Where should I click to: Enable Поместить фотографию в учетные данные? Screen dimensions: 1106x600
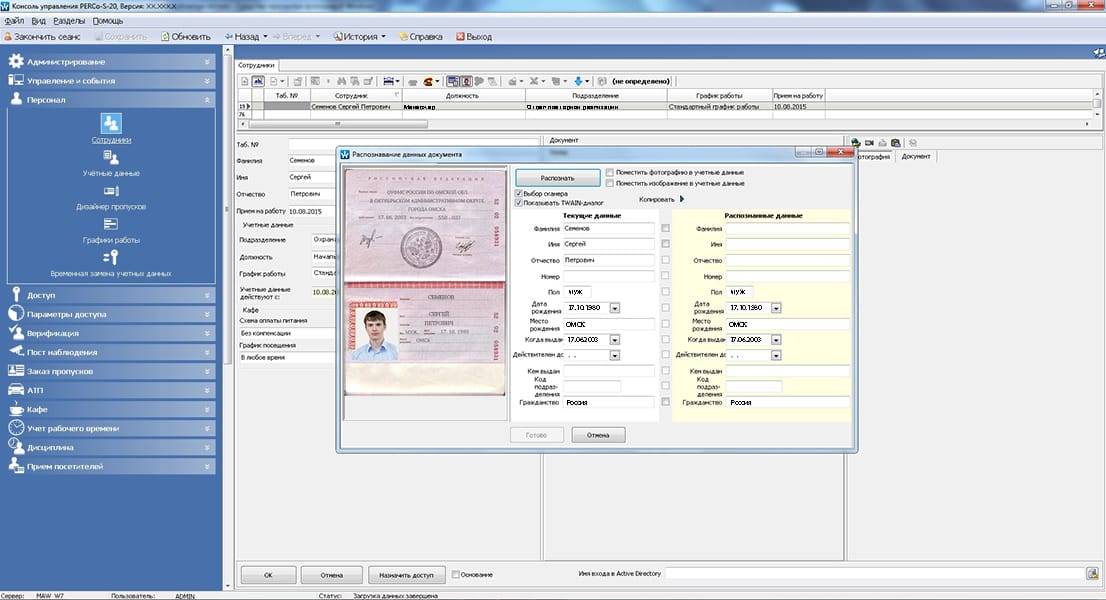click(x=610, y=173)
